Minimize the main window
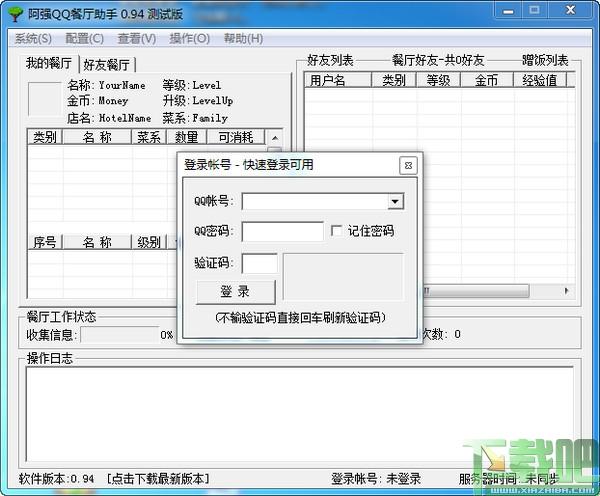 (x=508, y=11)
